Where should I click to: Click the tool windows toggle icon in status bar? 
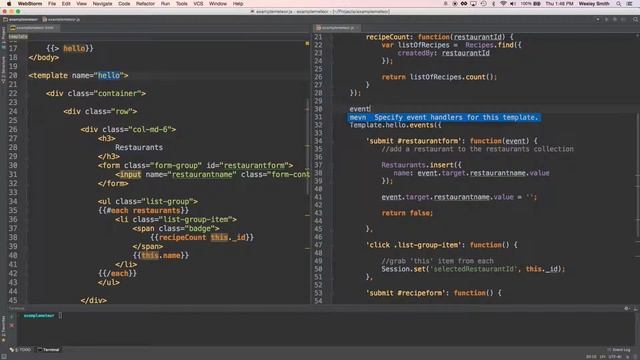tap(4, 357)
